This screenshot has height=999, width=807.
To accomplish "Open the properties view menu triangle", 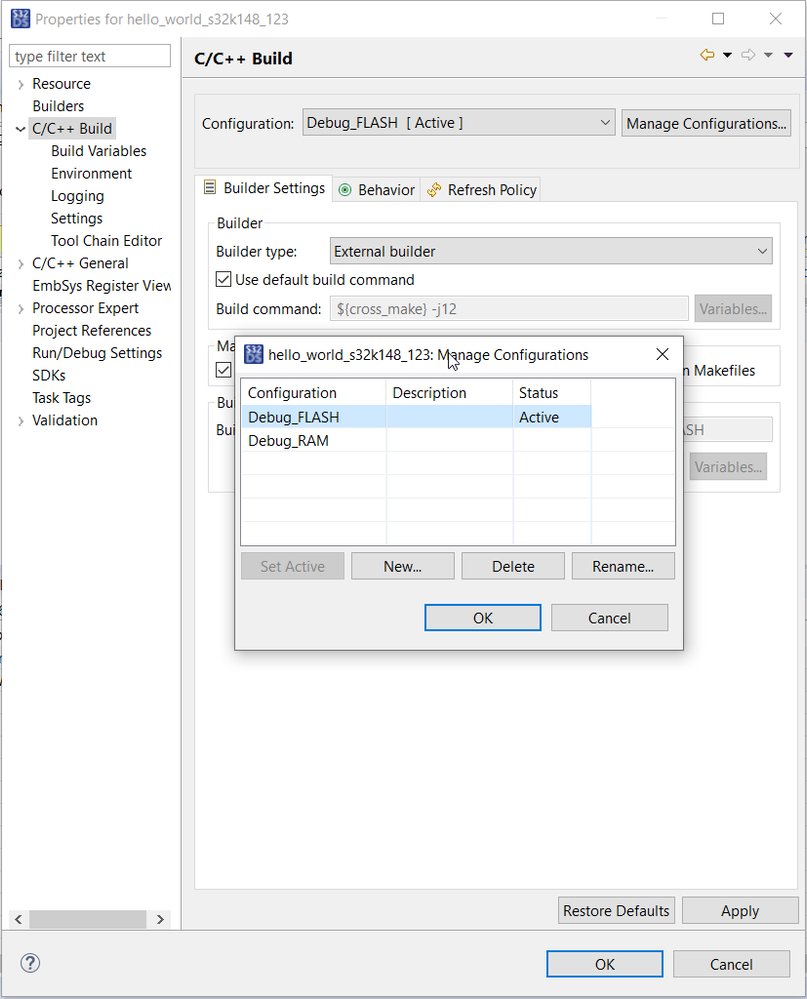I will coord(789,55).
